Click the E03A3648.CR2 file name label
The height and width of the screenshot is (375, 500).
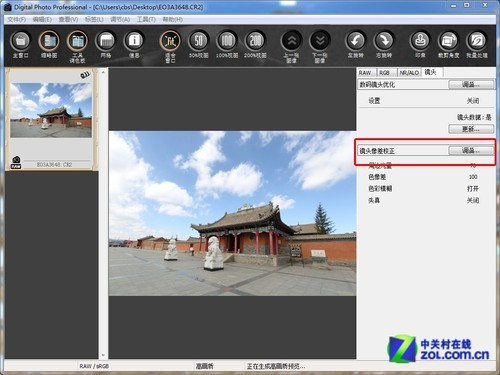pos(54,164)
